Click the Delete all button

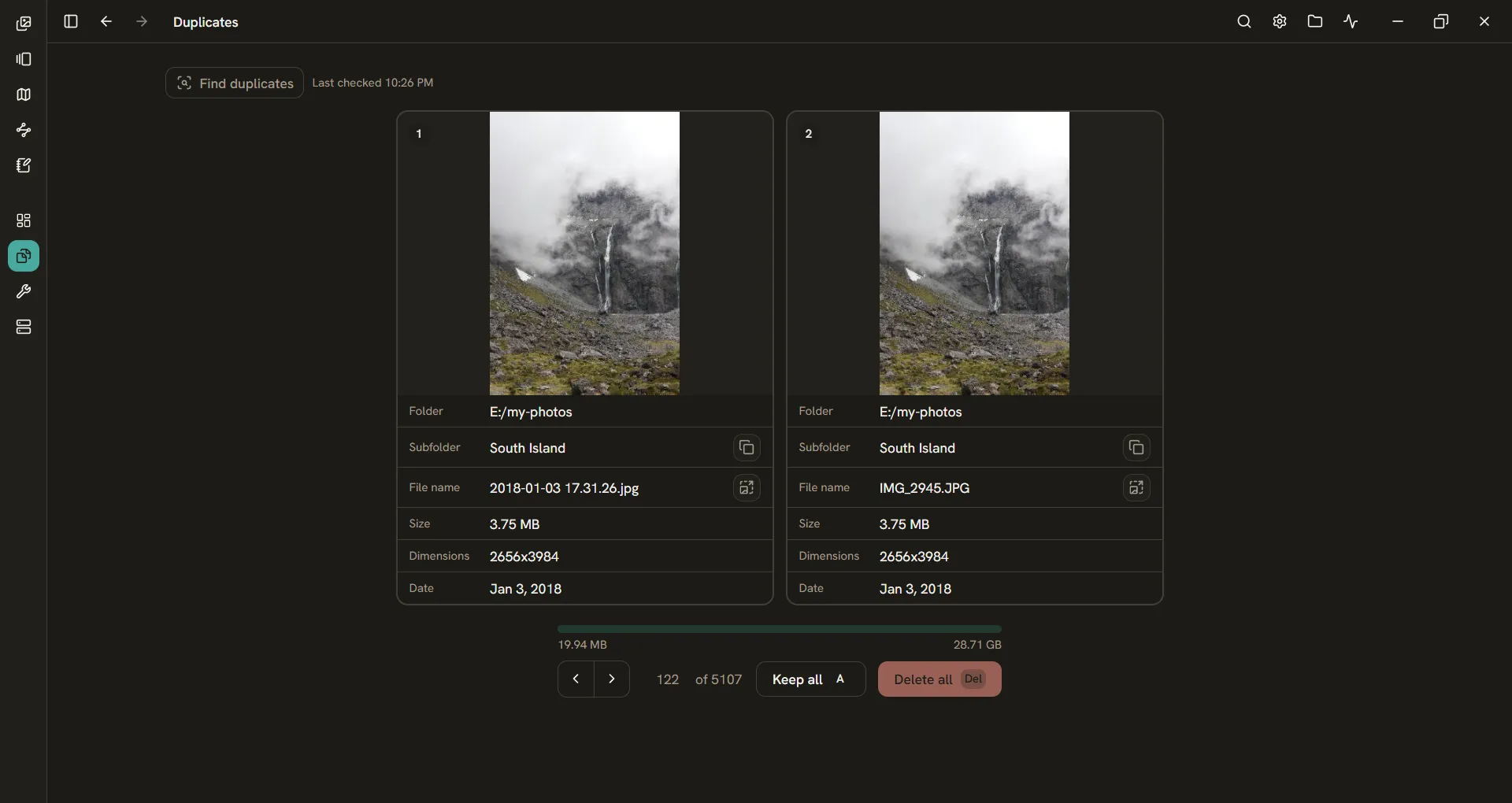[x=939, y=679]
